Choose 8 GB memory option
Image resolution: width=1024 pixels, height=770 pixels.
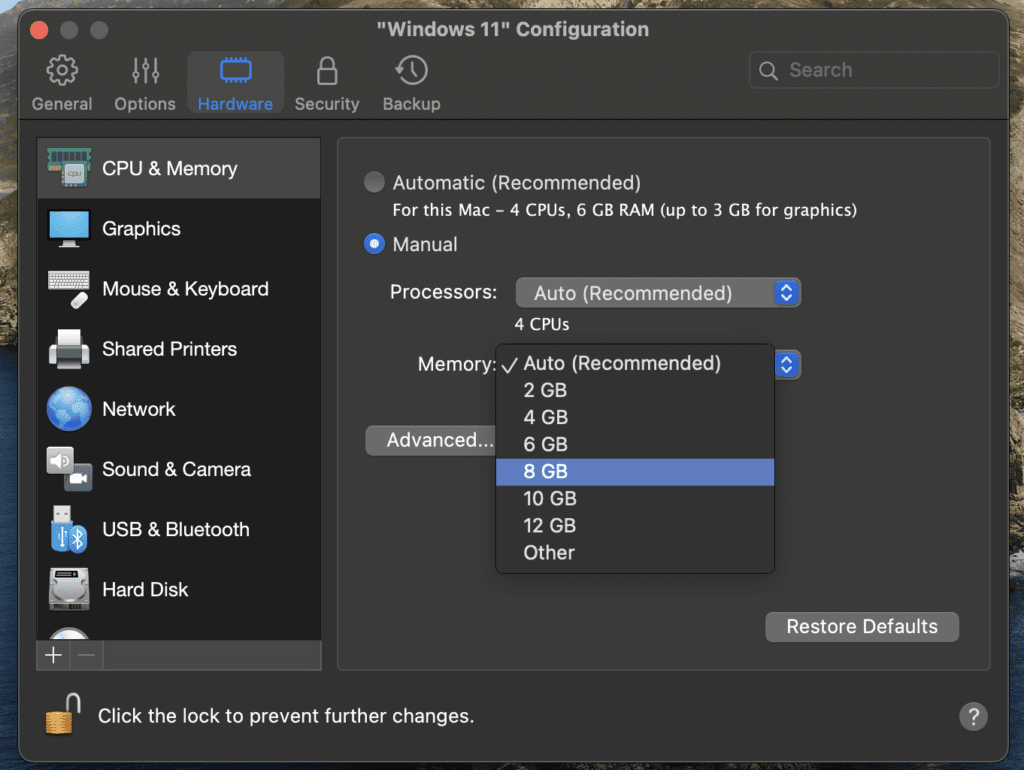coord(635,472)
